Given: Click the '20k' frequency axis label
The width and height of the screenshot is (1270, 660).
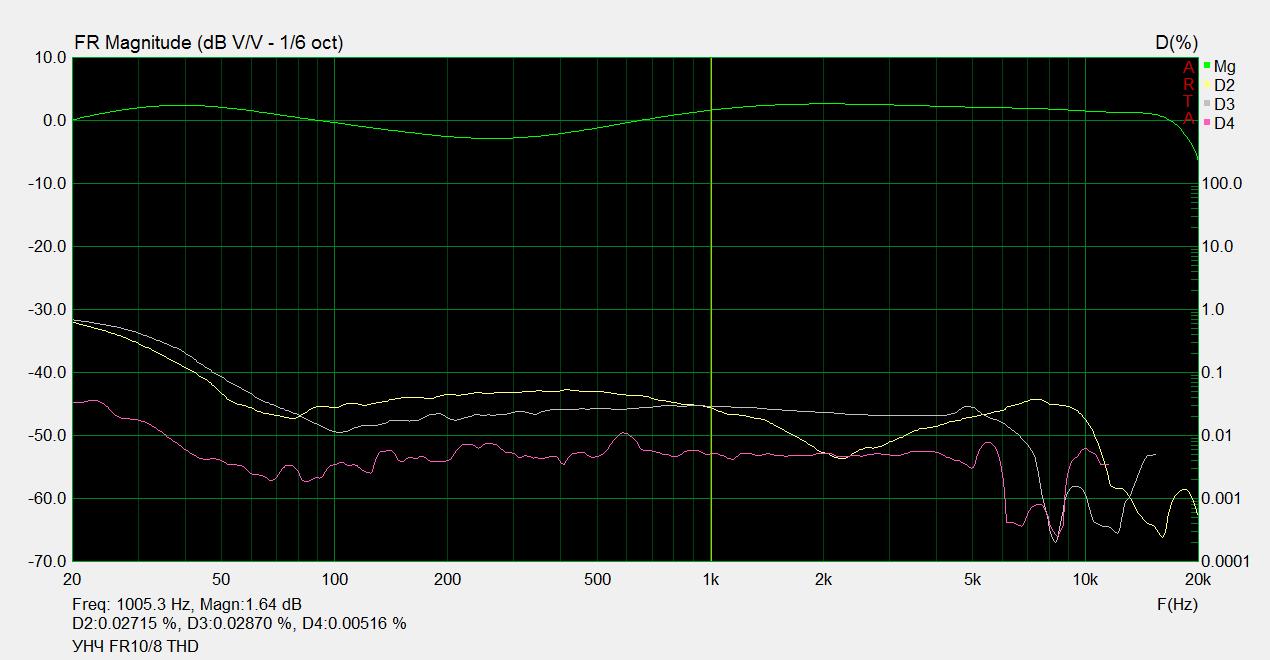Looking at the screenshot, I should pos(1197,580).
